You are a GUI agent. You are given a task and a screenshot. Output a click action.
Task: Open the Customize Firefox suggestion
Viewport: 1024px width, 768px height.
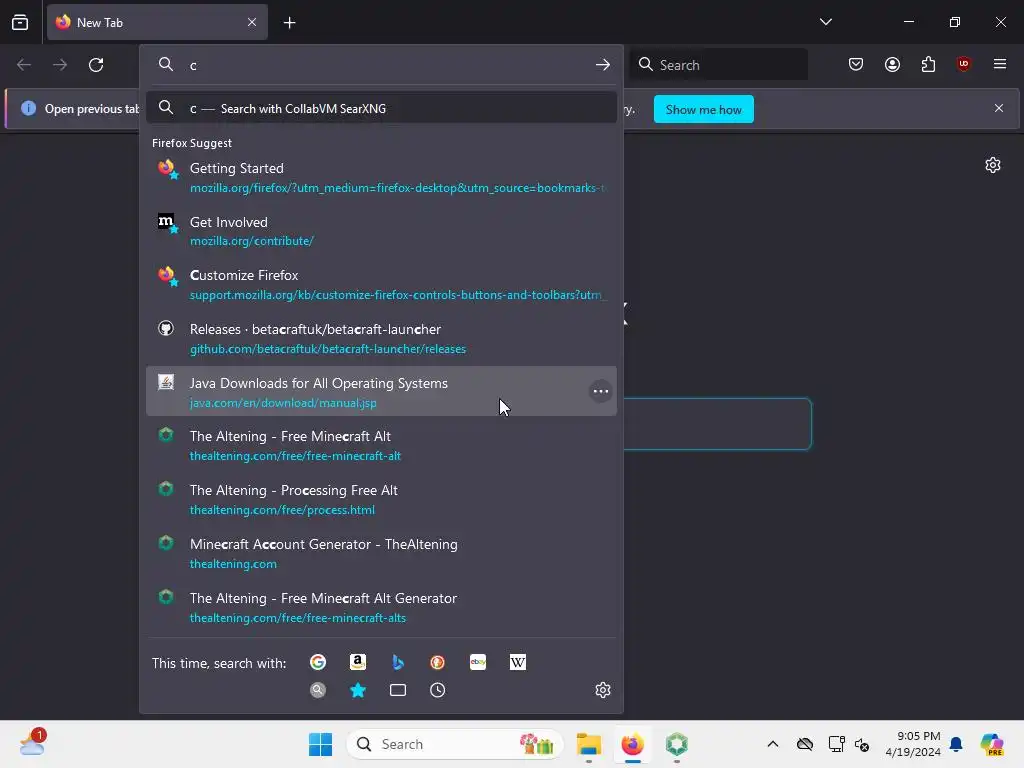[381, 284]
